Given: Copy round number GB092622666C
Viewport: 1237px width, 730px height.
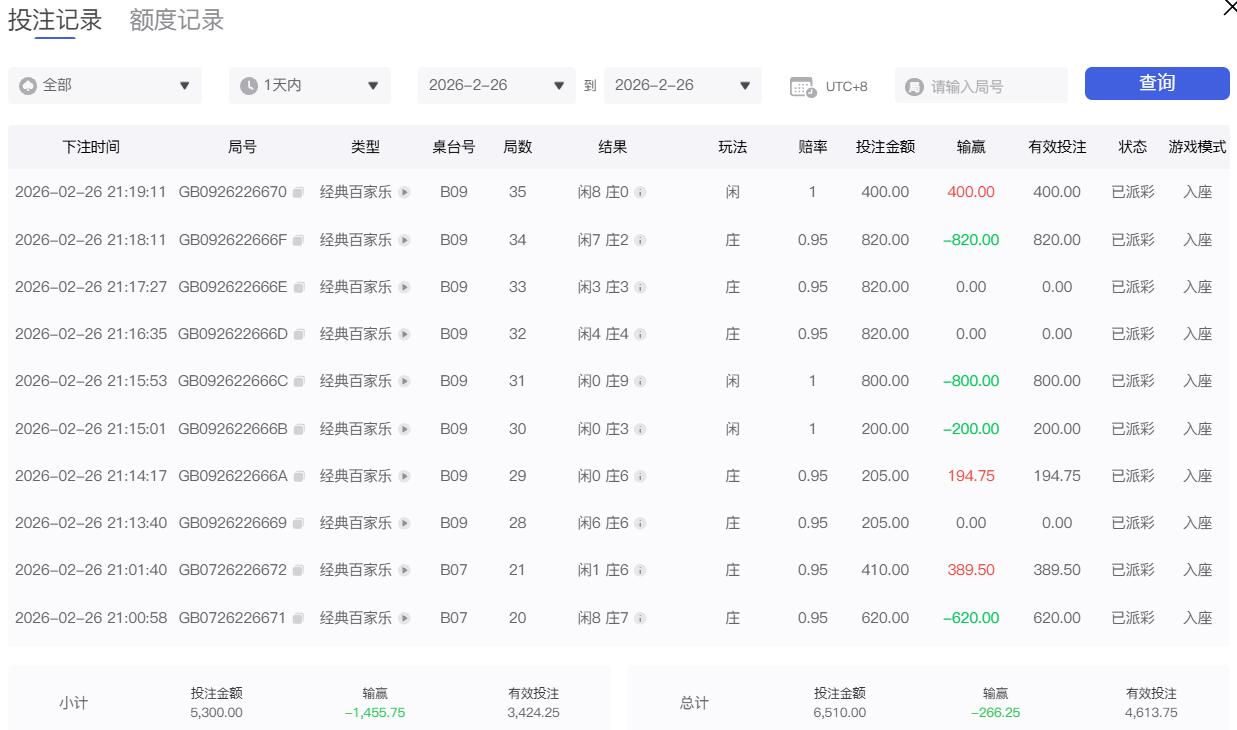Looking at the screenshot, I should pyautogui.click(x=298, y=381).
